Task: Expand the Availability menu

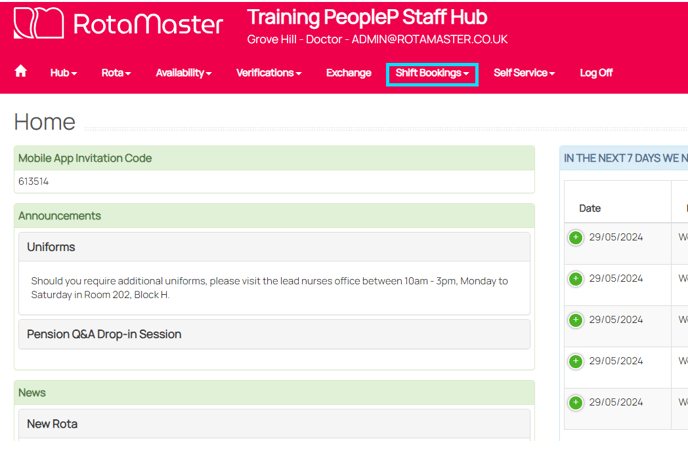Action: pyautogui.click(x=183, y=73)
